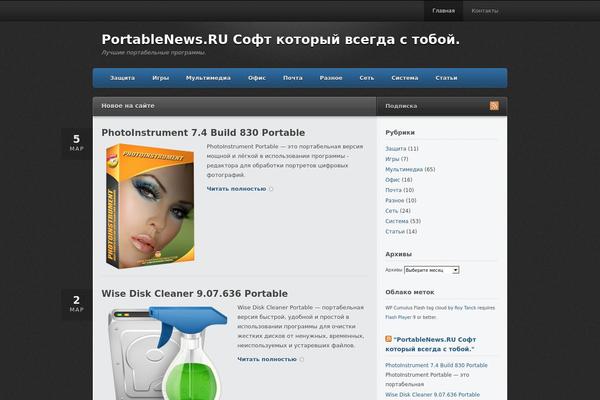Viewport: 600px width, 400px height.
Task: Click the PortableNews.RU site title
Action: [x=280, y=39]
